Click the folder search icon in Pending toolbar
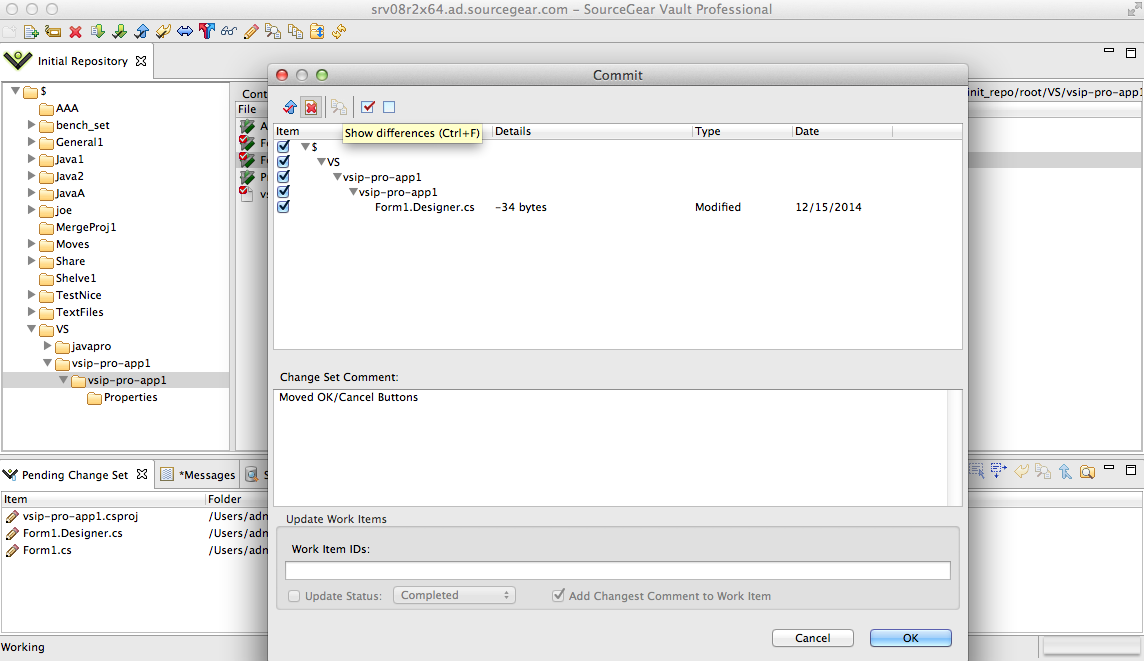Viewport: 1144px width, 661px height. (1087, 471)
